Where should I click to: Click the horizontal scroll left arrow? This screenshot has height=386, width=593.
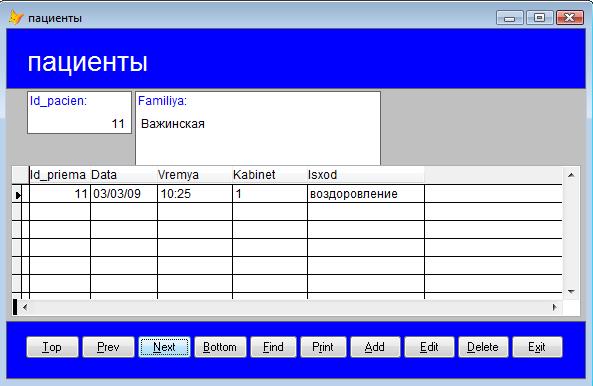coord(25,307)
